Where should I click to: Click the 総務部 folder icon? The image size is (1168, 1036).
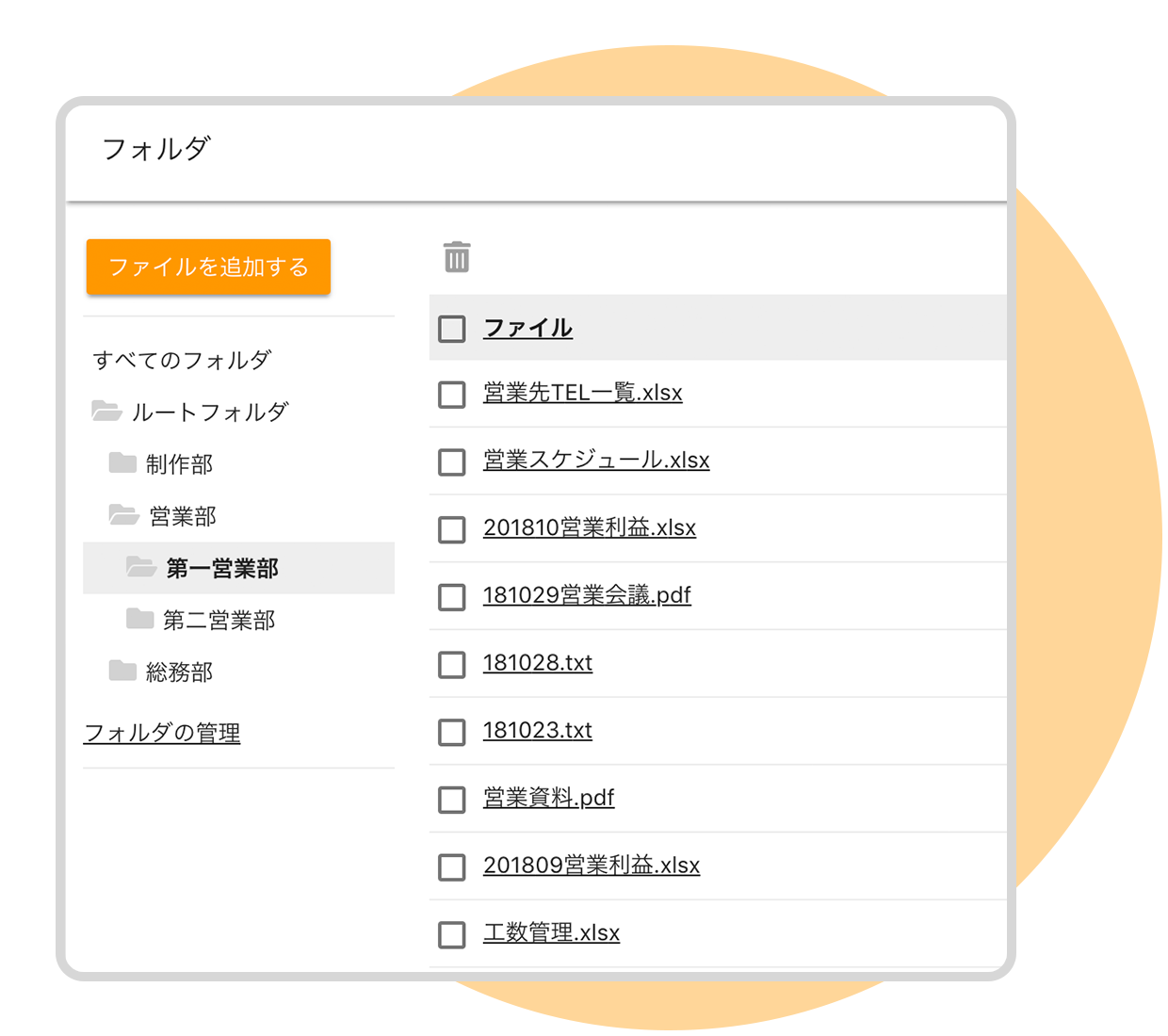[x=122, y=671]
